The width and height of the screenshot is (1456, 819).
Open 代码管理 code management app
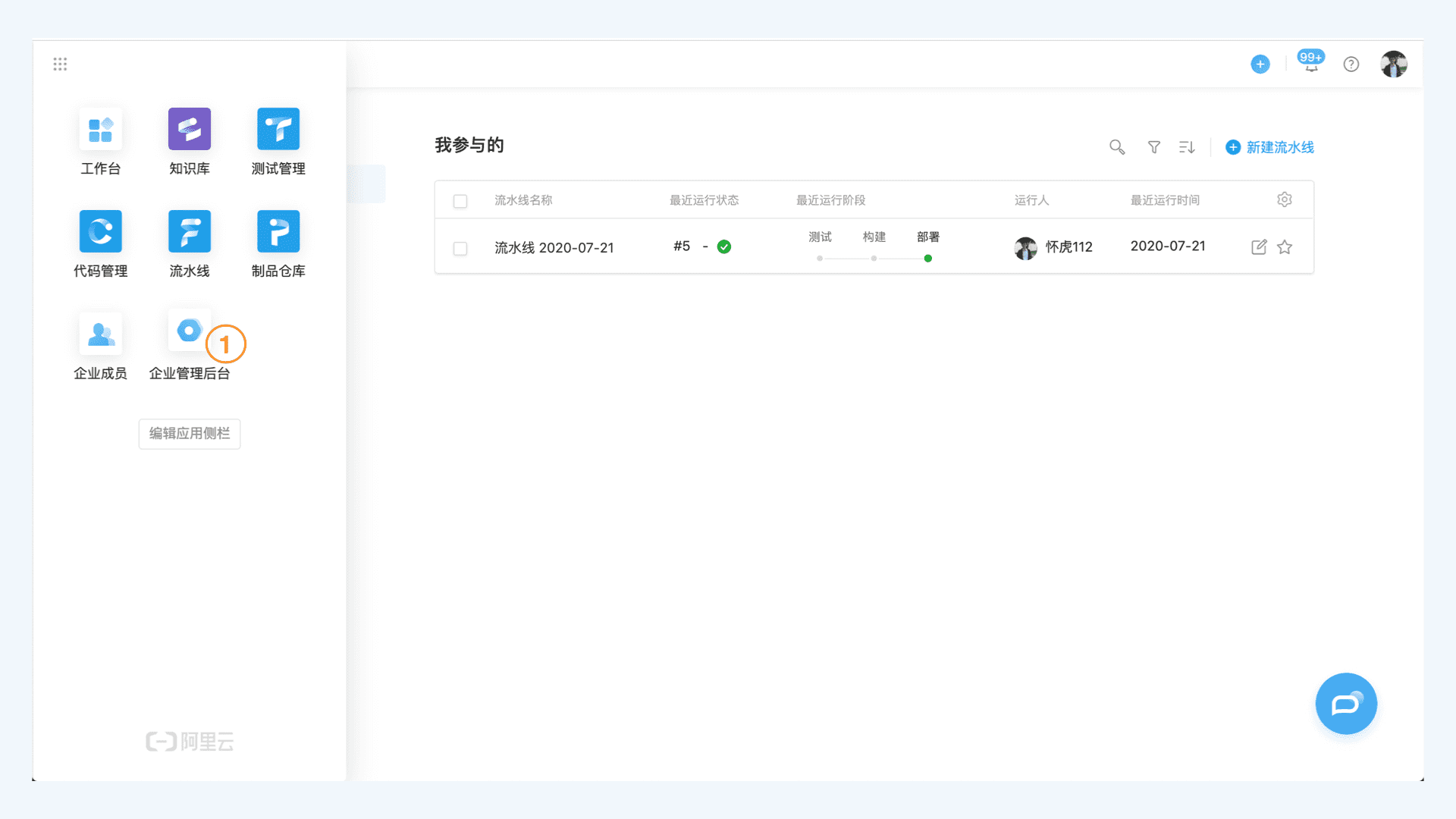100,232
